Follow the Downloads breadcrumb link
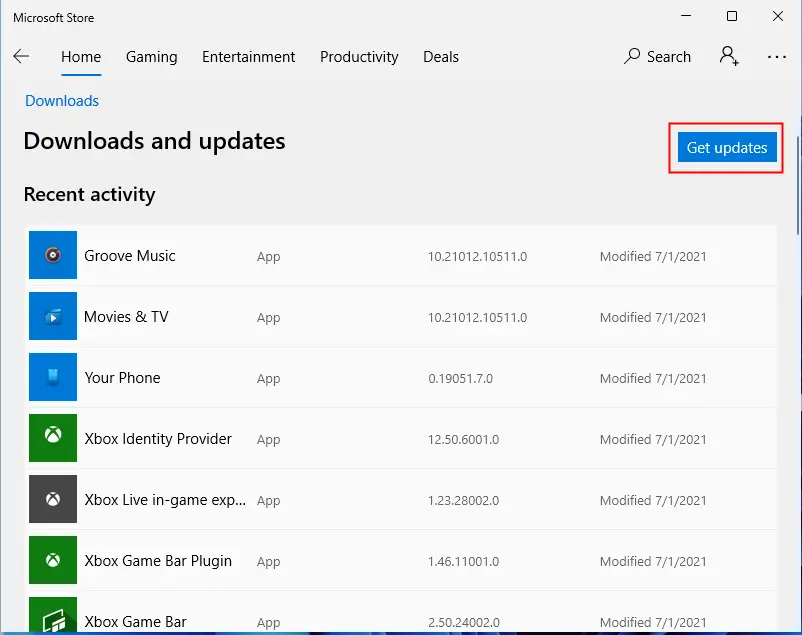 (62, 101)
